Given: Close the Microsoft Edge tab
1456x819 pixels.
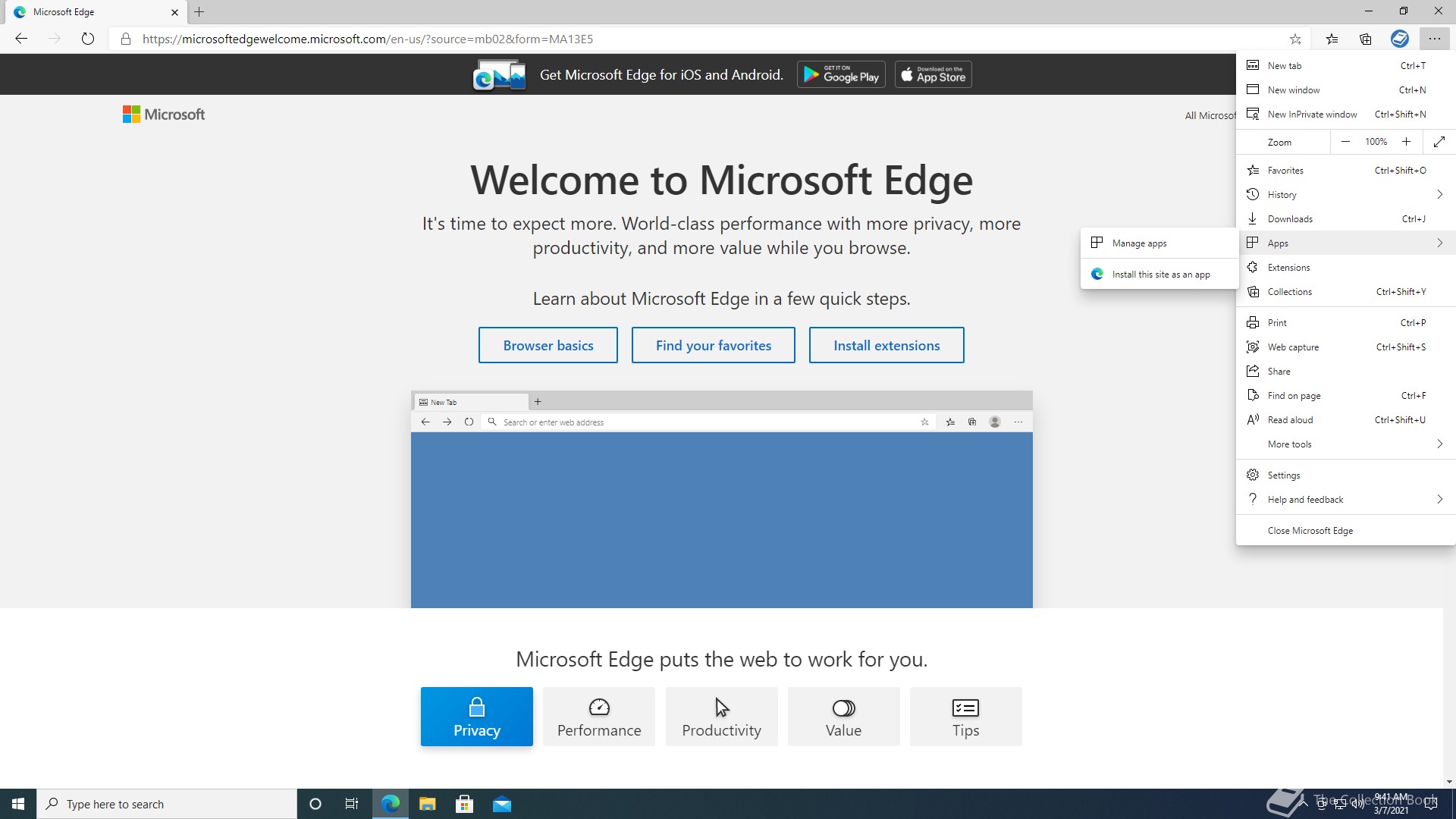Looking at the screenshot, I should [174, 12].
